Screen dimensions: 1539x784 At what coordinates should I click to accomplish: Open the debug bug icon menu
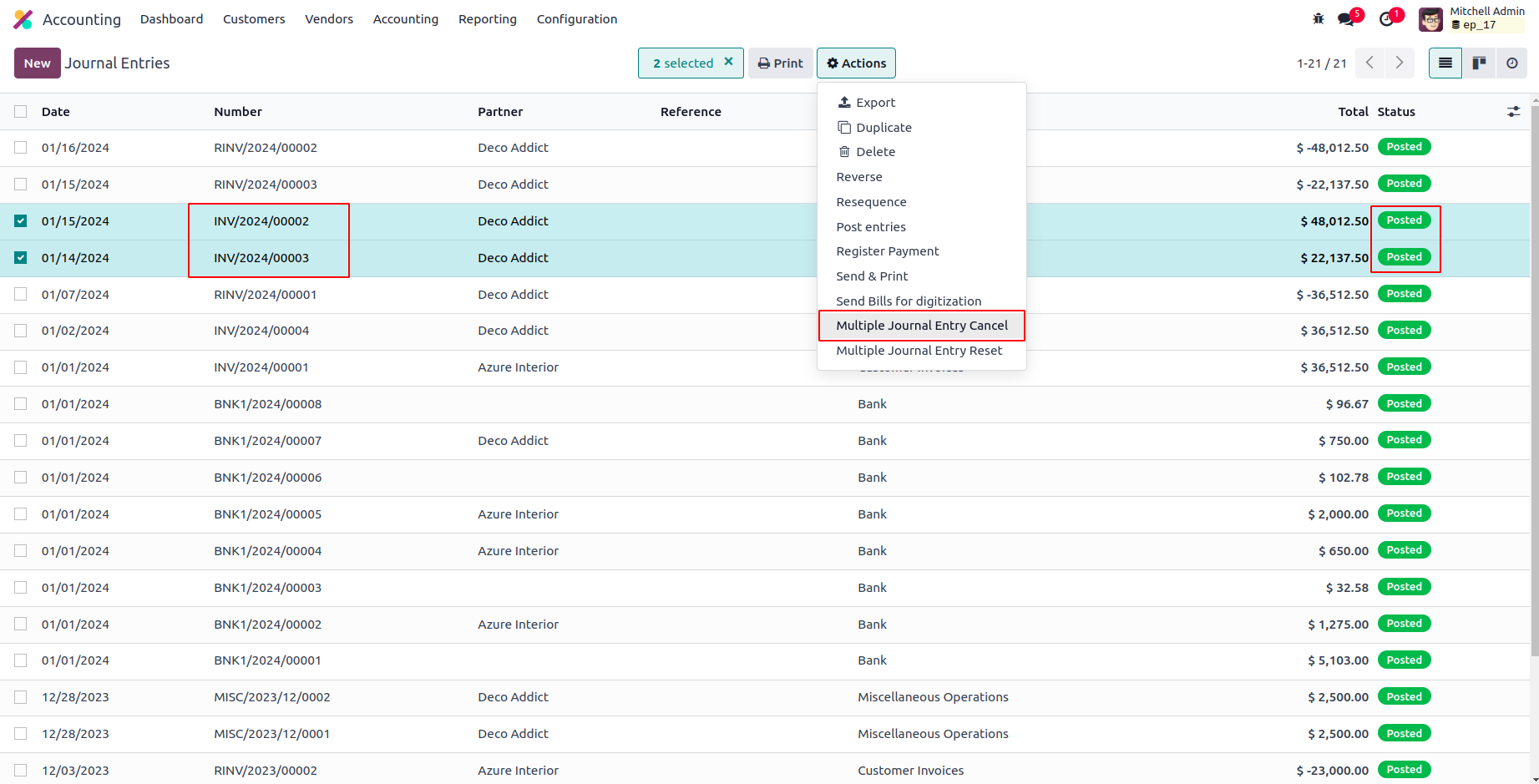[x=1319, y=18]
